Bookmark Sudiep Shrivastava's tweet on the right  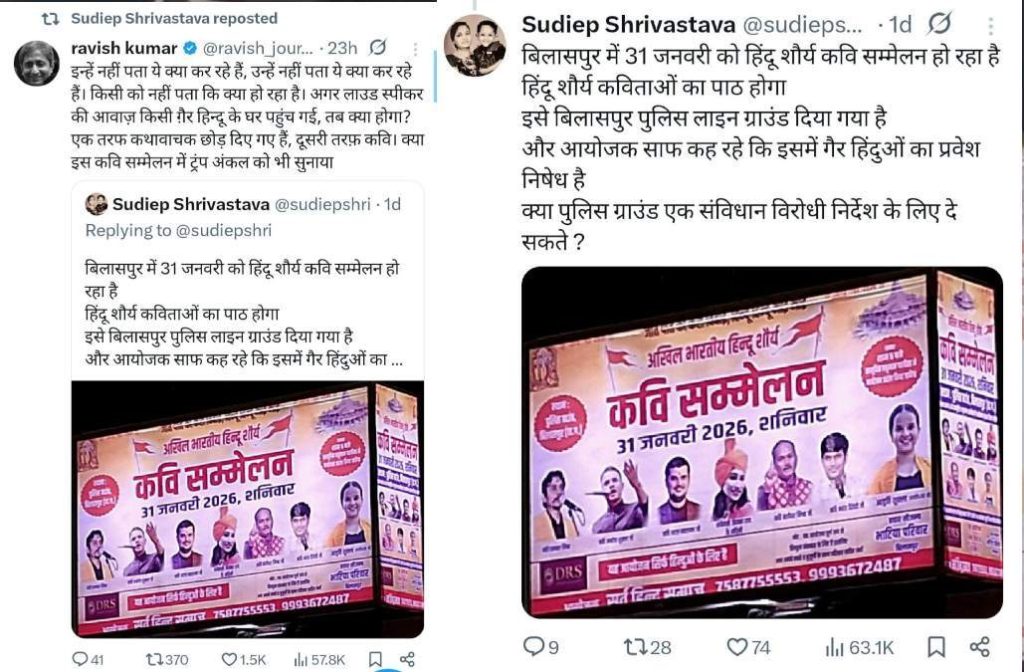[936, 647]
